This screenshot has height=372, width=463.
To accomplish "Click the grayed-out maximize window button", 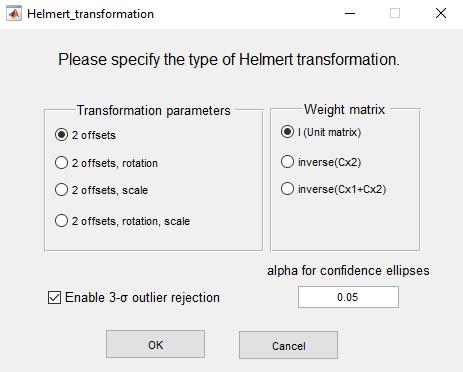I will (x=395, y=14).
